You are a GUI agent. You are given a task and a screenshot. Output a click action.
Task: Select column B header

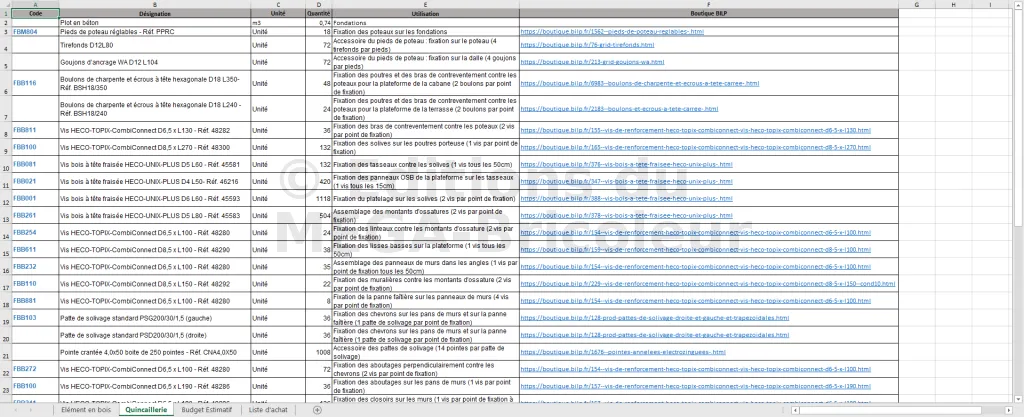tap(155, 5)
